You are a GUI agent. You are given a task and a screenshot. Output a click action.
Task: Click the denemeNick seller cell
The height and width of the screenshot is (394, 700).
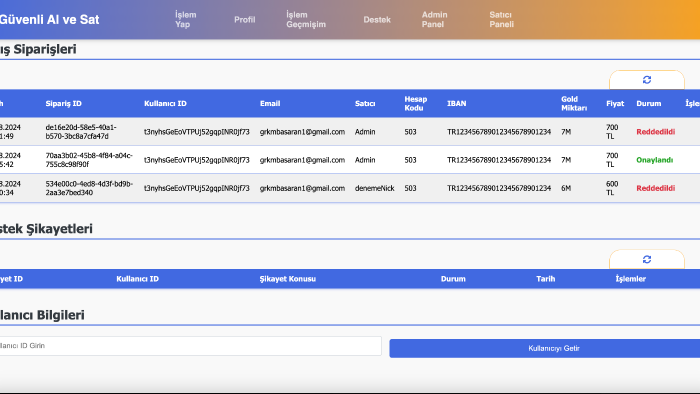375,188
